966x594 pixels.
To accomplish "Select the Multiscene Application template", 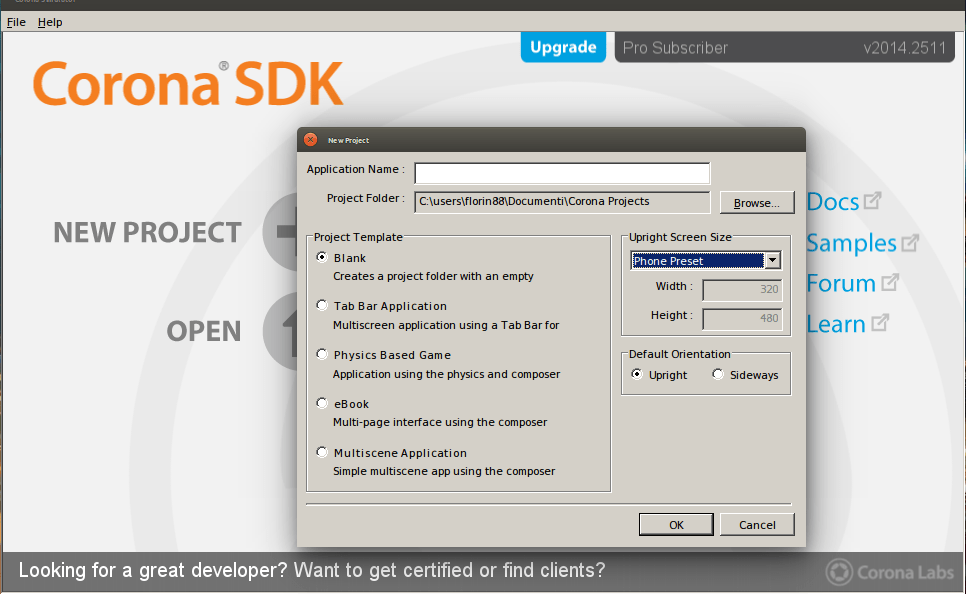I will [322, 452].
